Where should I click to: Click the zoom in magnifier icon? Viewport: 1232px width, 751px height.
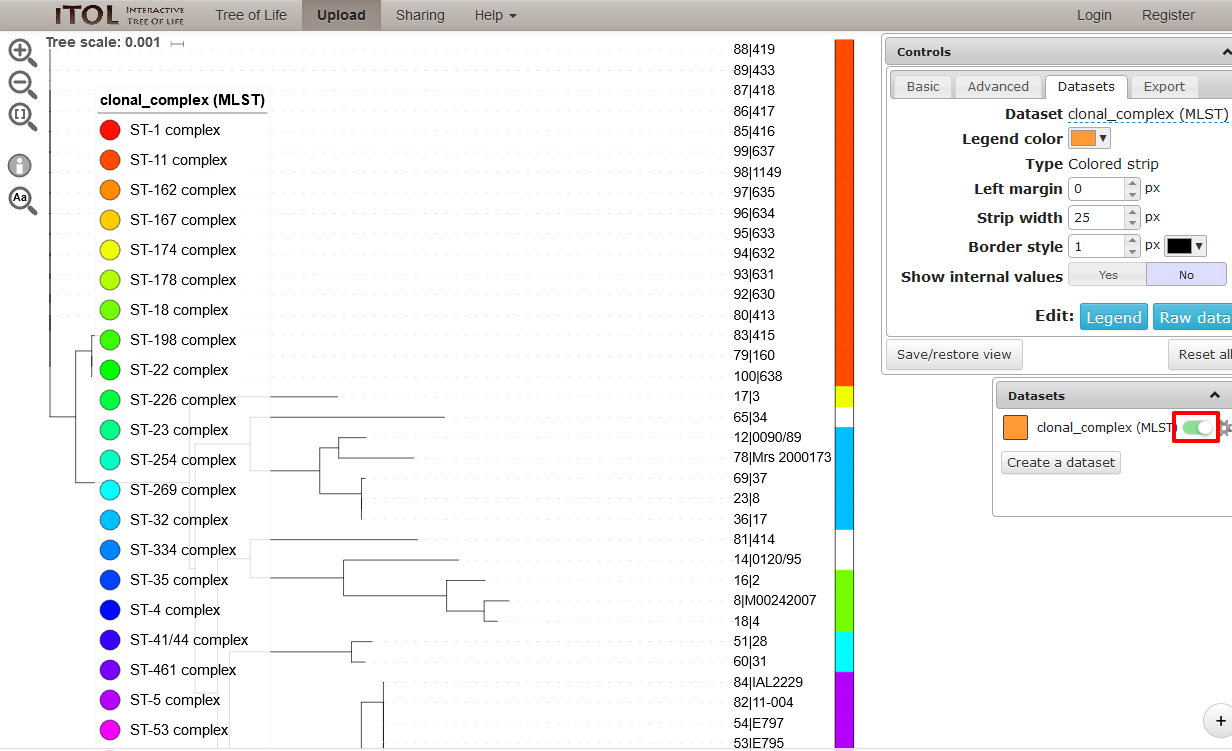22,53
